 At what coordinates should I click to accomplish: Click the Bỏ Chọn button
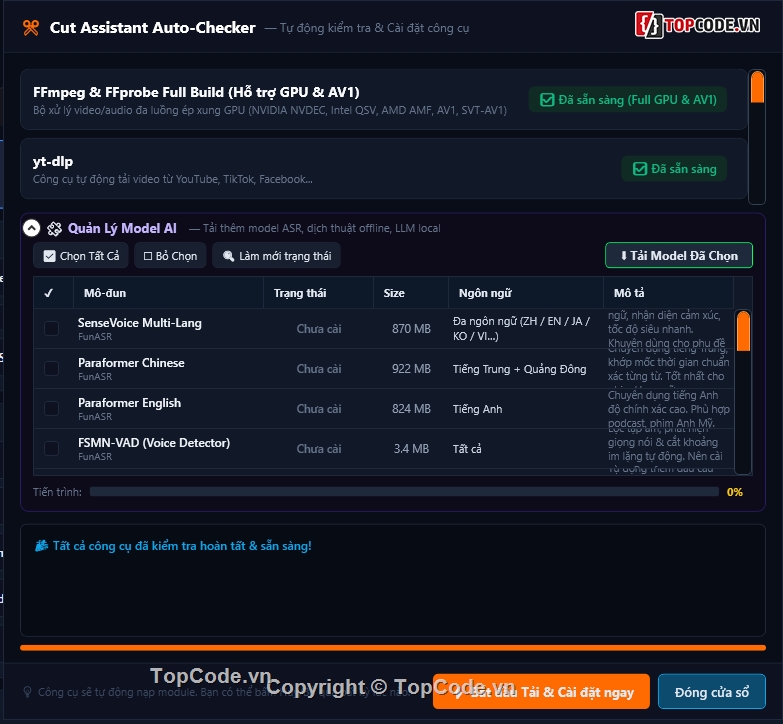170,256
